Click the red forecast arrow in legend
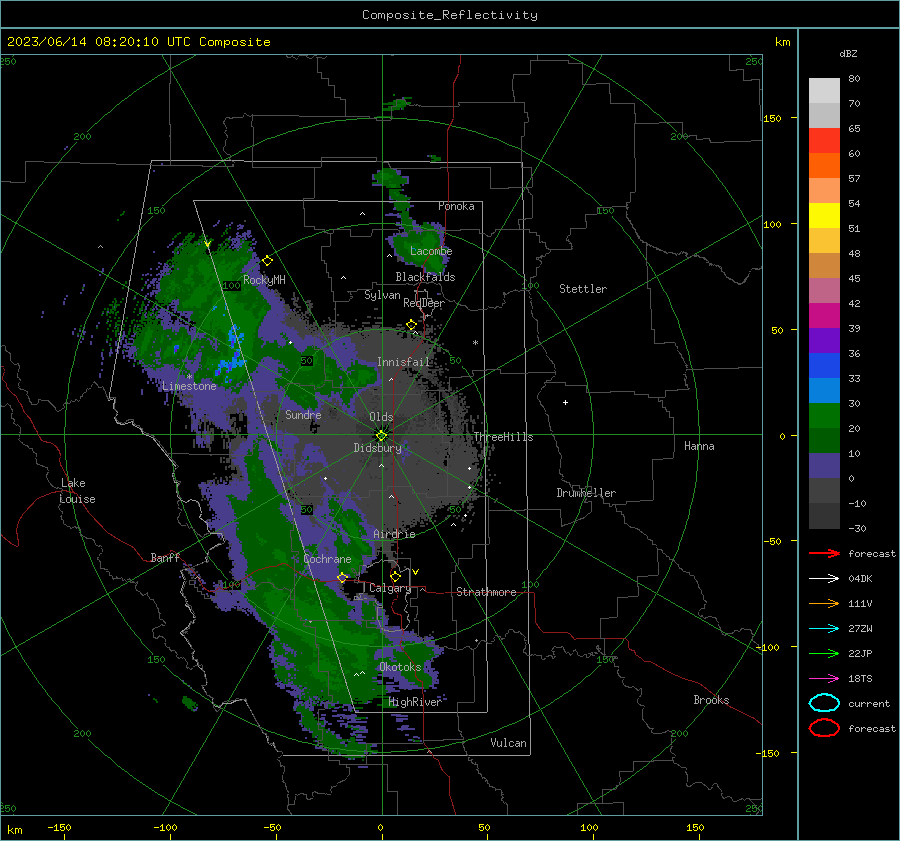Screen dimensions: 900x841 [824, 553]
